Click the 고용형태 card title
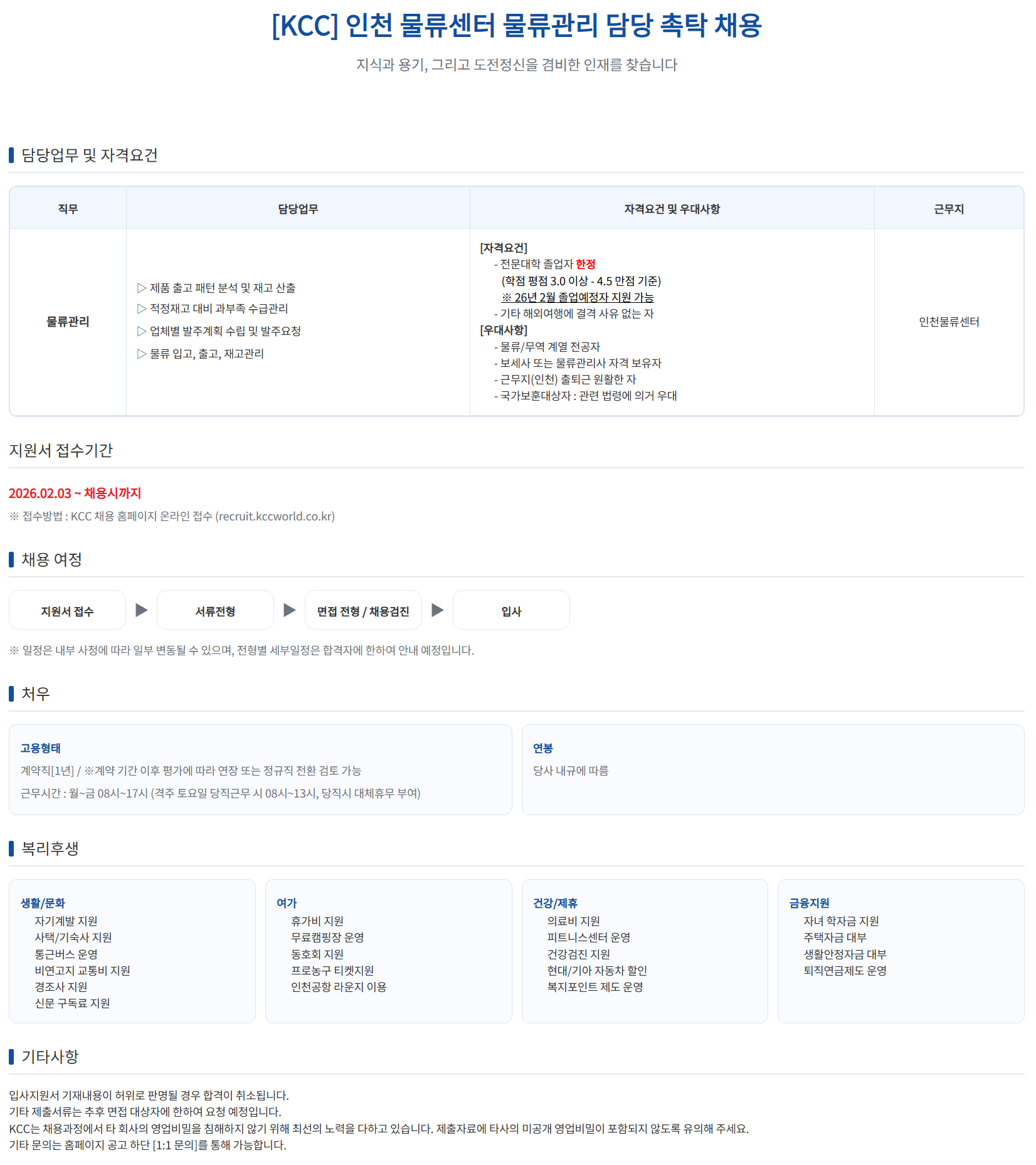This screenshot has height=1165, width=1036. (41, 748)
